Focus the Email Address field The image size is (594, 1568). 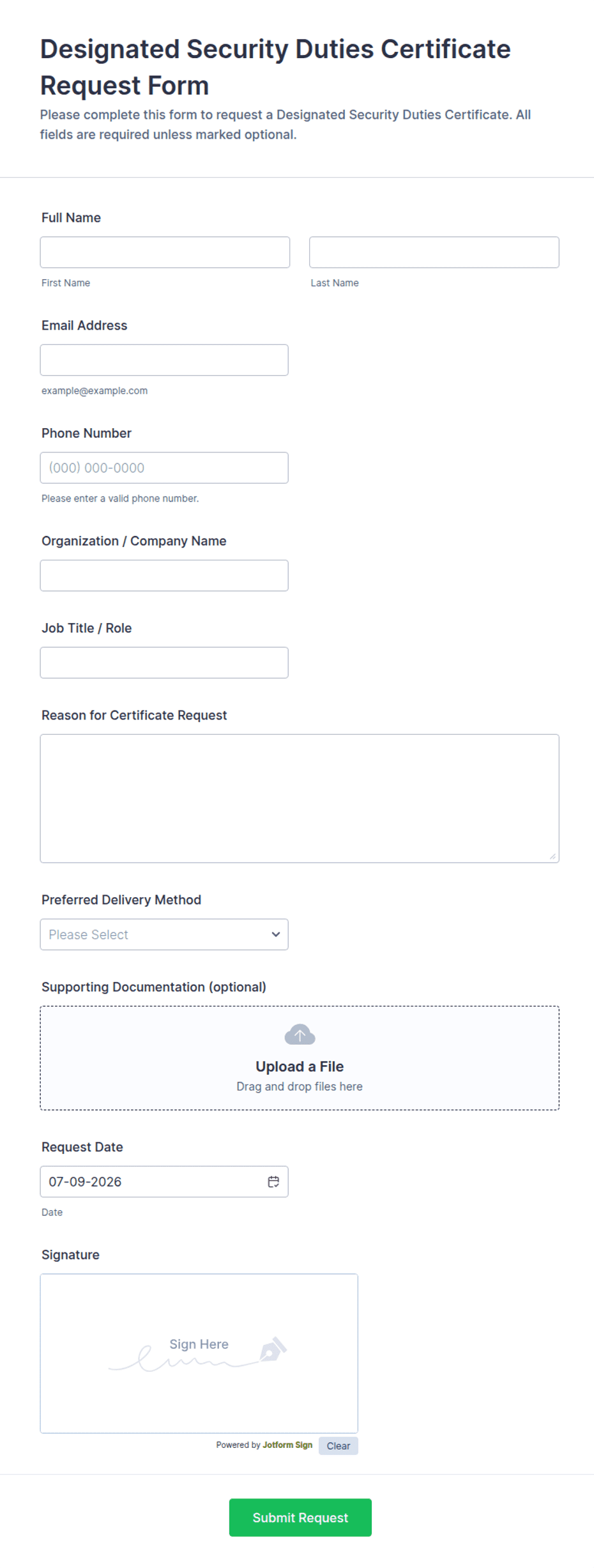click(164, 360)
